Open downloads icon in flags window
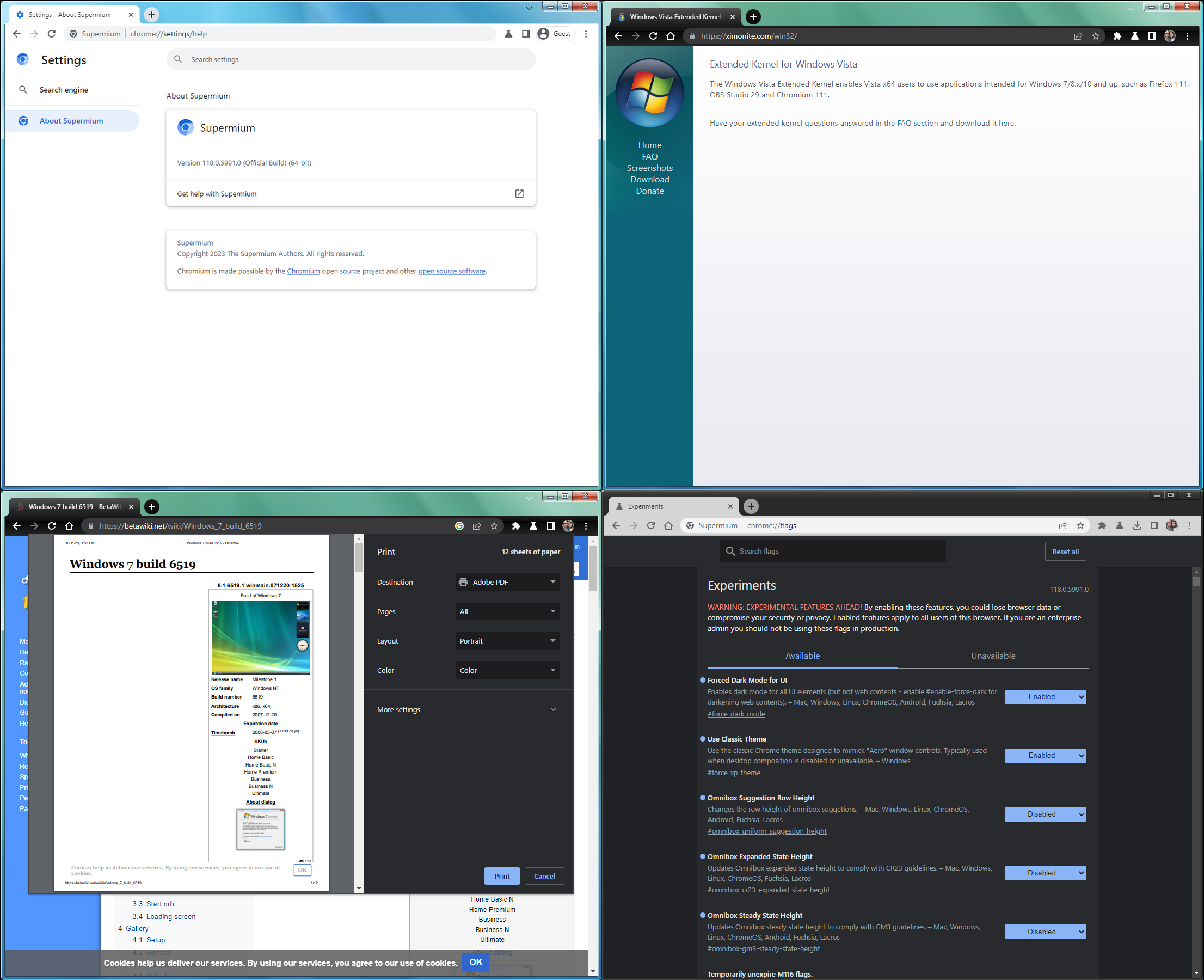 [1137, 525]
